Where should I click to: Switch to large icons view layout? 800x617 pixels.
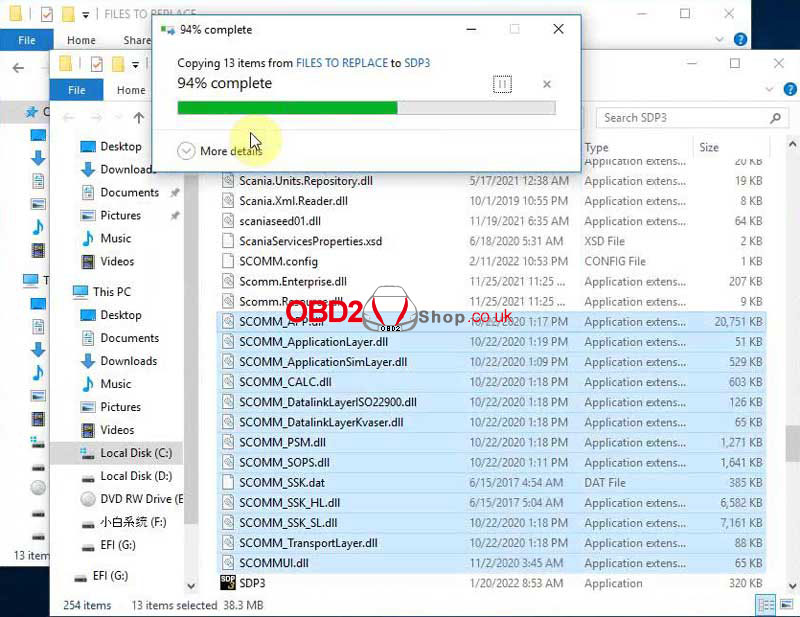pyautogui.click(x=786, y=605)
